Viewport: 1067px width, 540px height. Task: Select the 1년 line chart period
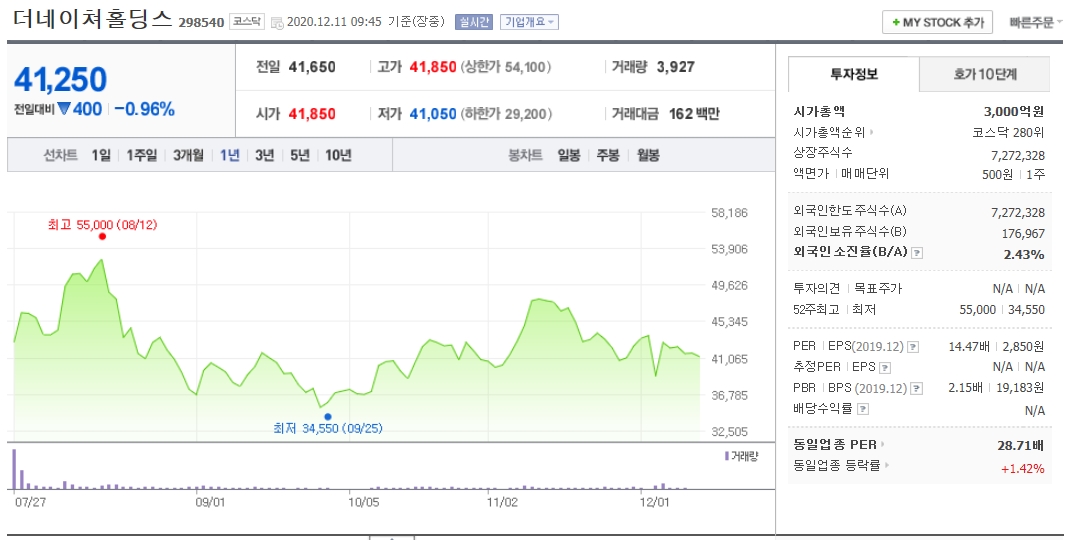229,155
